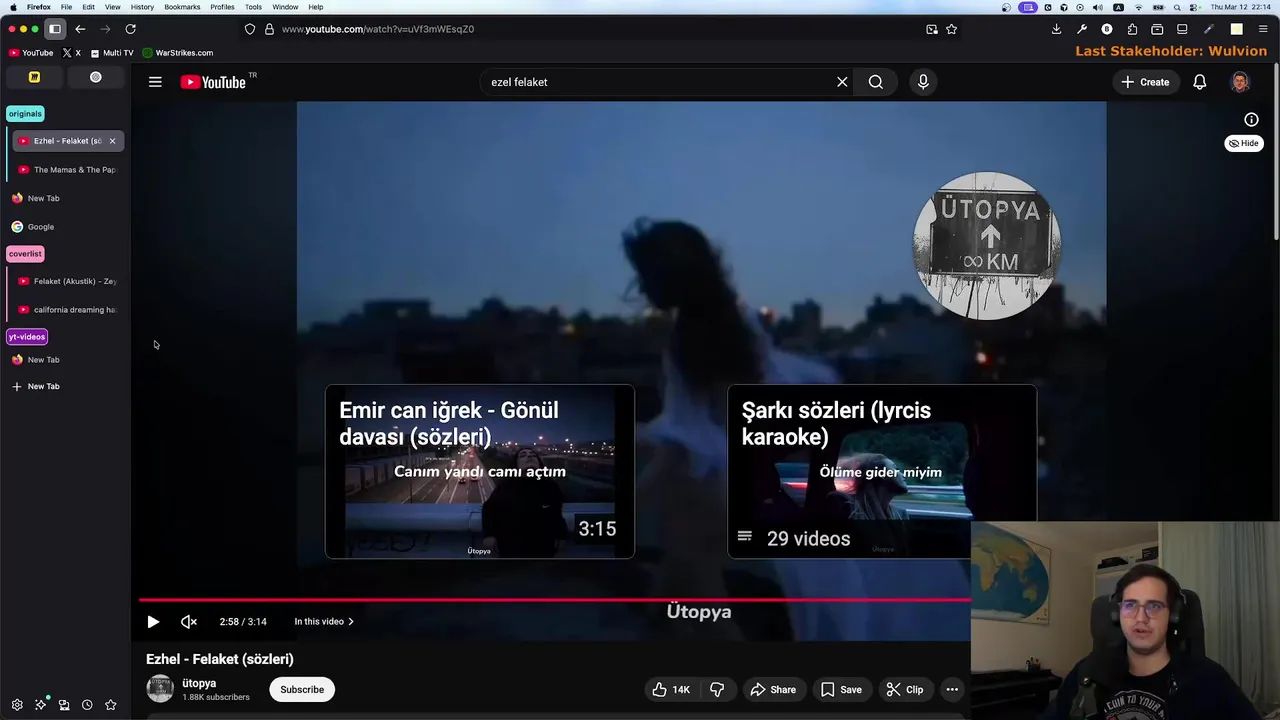
Task: Open Emir can iğrek Gönül davası card
Action: click(479, 471)
